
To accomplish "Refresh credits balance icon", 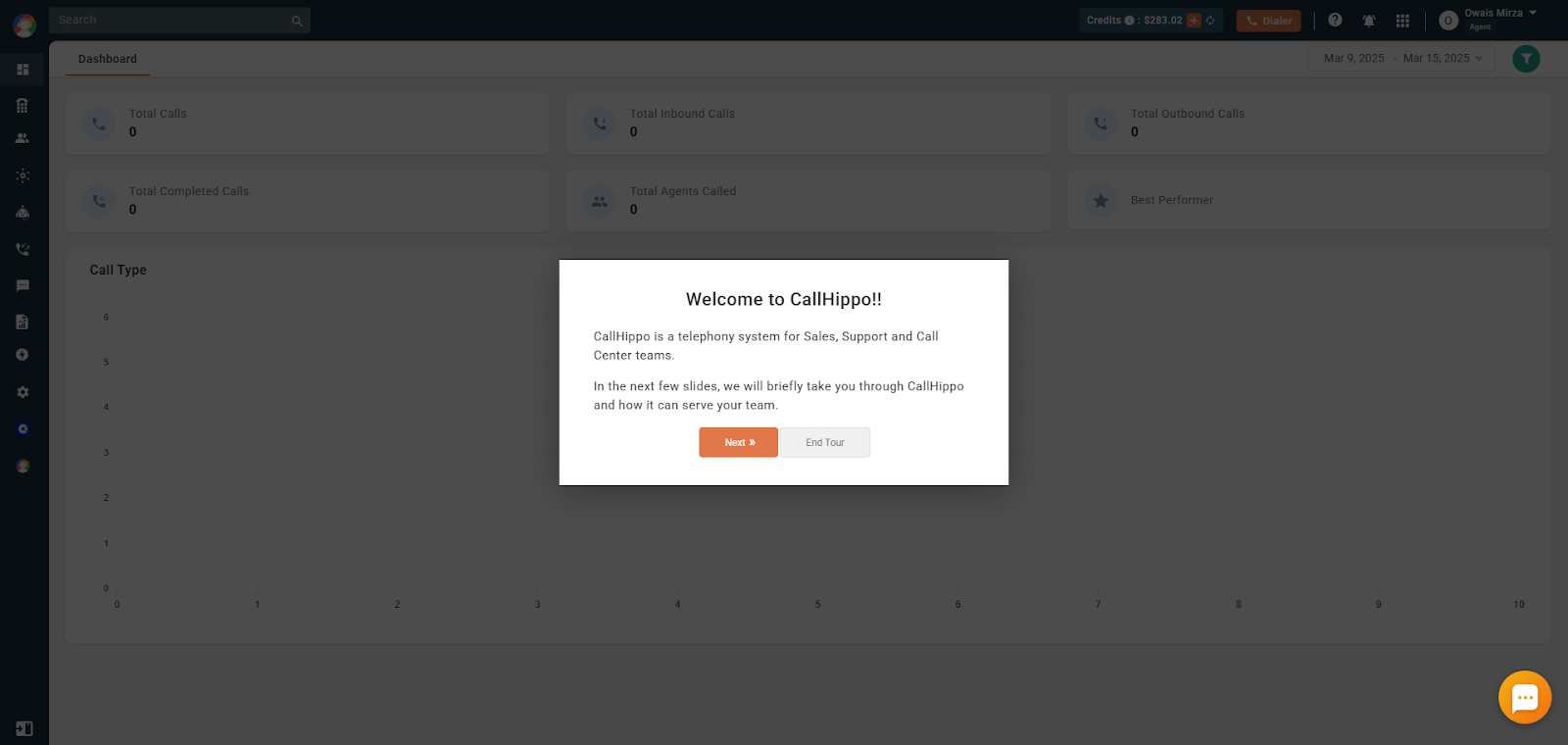I will [1210, 20].
